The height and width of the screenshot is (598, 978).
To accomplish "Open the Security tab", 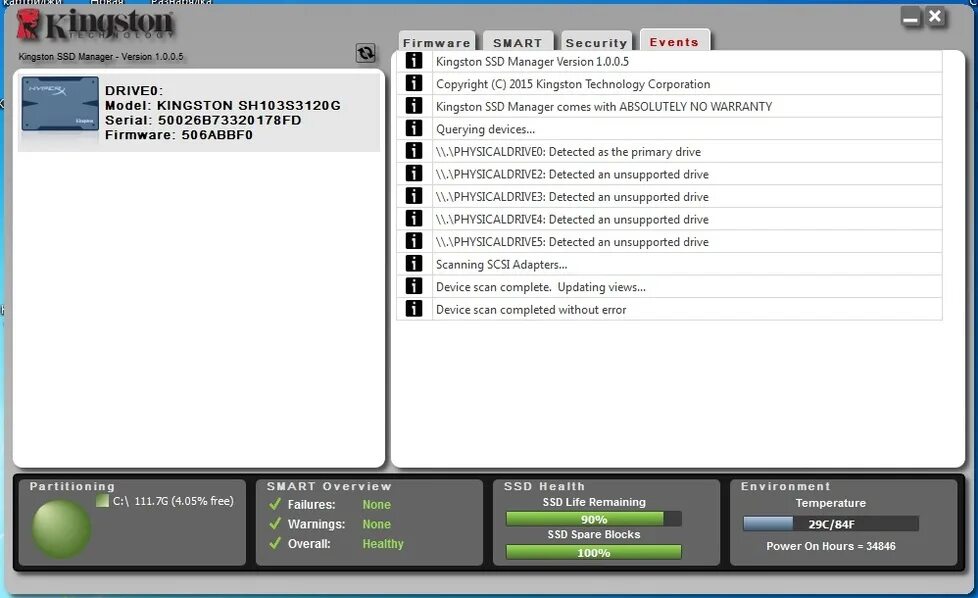I will pyautogui.click(x=596, y=42).
